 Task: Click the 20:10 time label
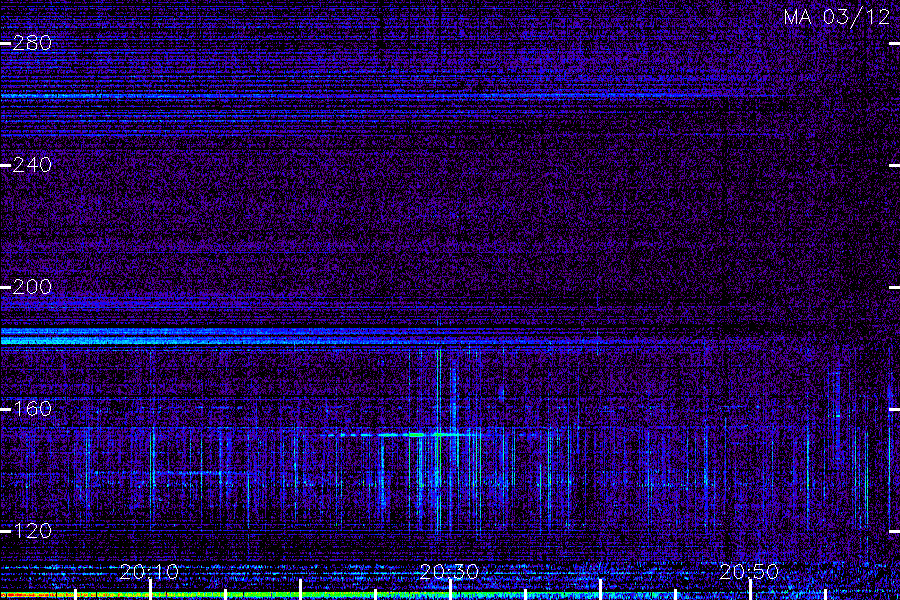point(149,572)
